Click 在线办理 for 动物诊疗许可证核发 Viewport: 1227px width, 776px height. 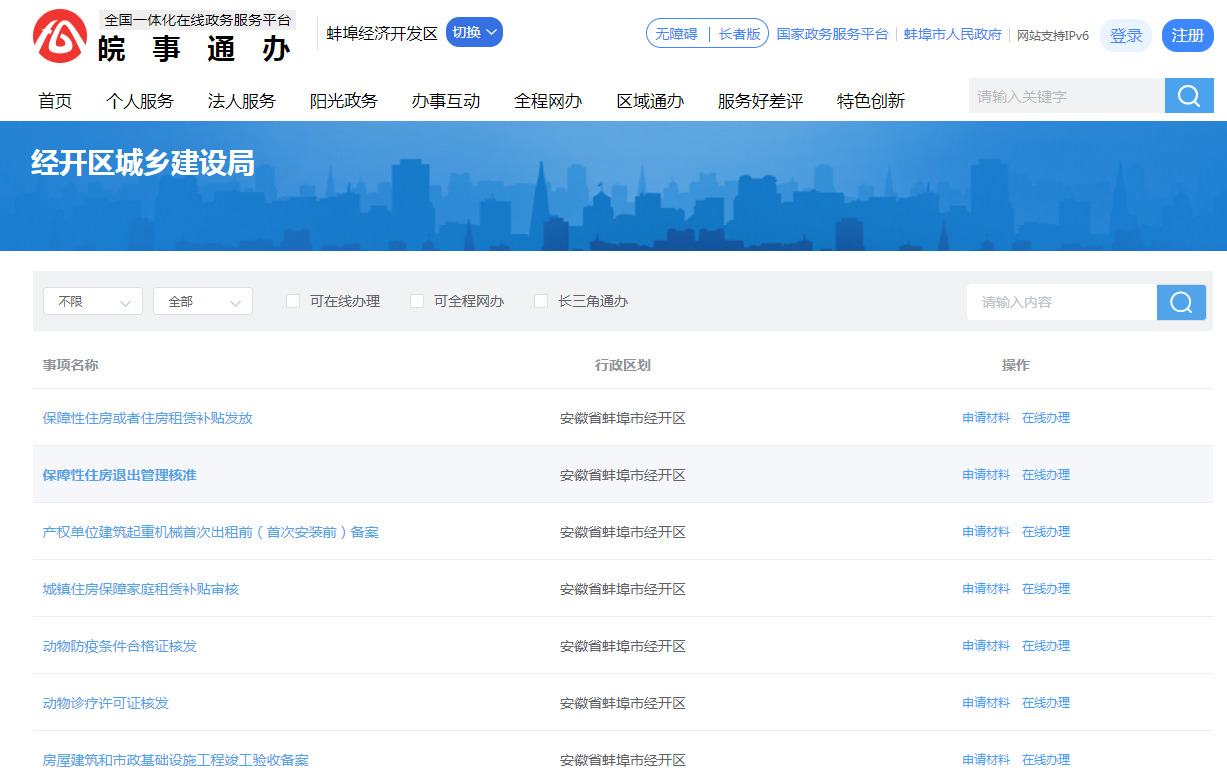tap(1046, 703)
